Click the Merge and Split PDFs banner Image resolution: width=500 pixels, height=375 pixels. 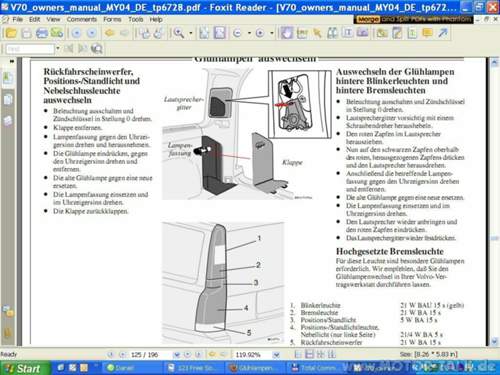tap(413, 19)
